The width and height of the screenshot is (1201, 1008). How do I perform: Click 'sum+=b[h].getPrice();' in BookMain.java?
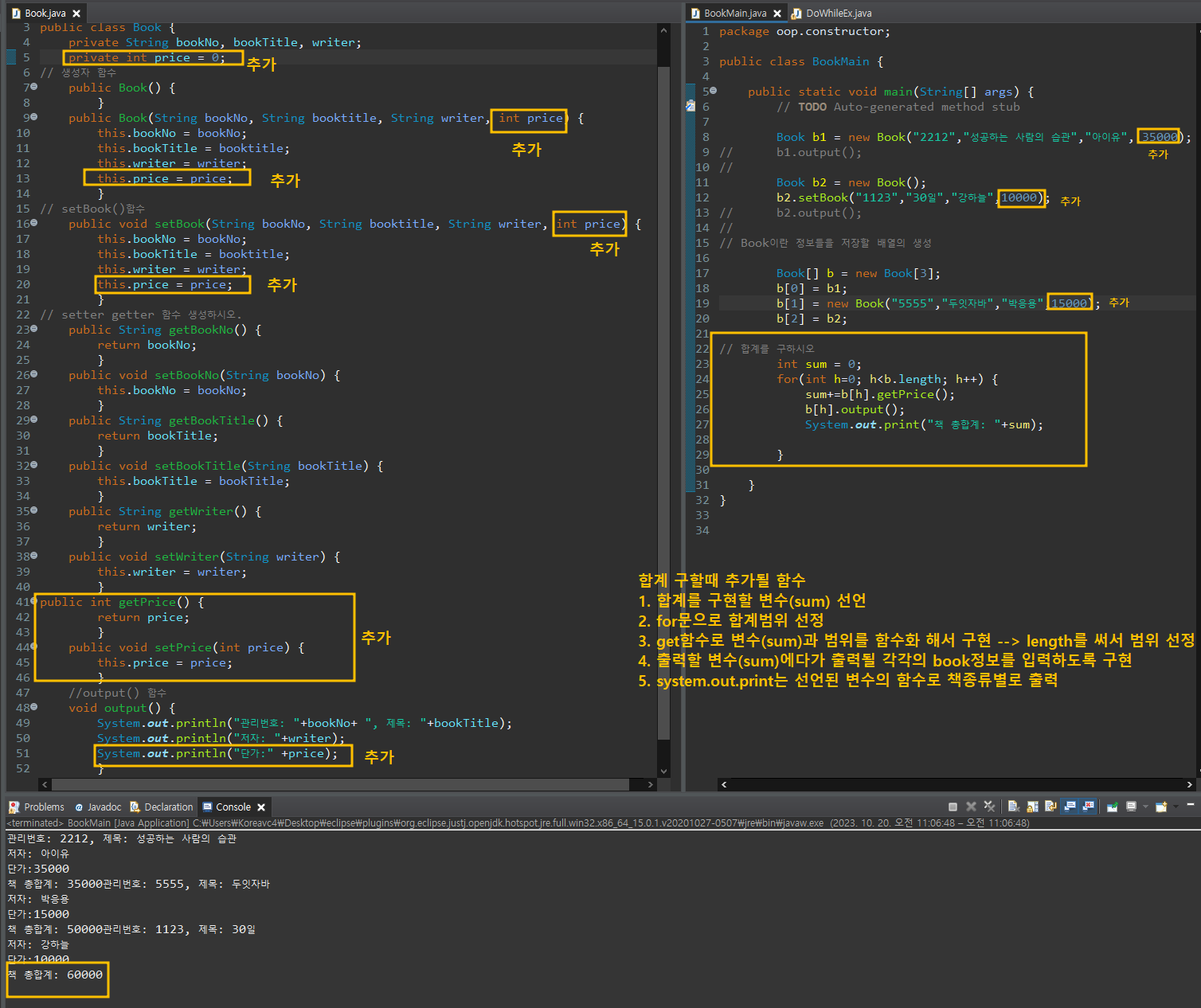[880, 394]
